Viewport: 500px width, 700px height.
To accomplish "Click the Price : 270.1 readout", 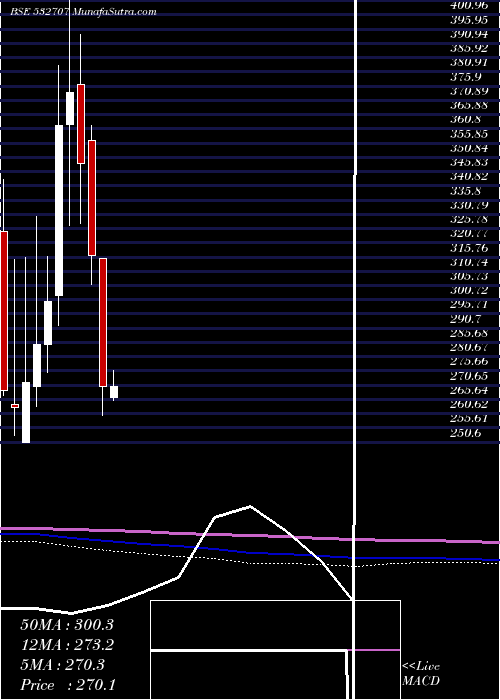I will (x=68, y=685).
